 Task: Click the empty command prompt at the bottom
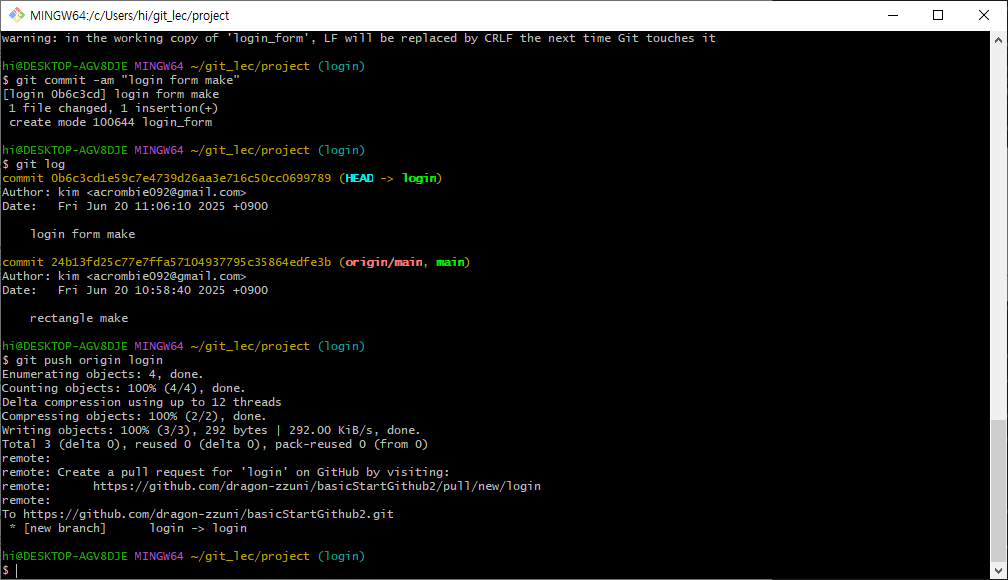(x=10, y=570)
